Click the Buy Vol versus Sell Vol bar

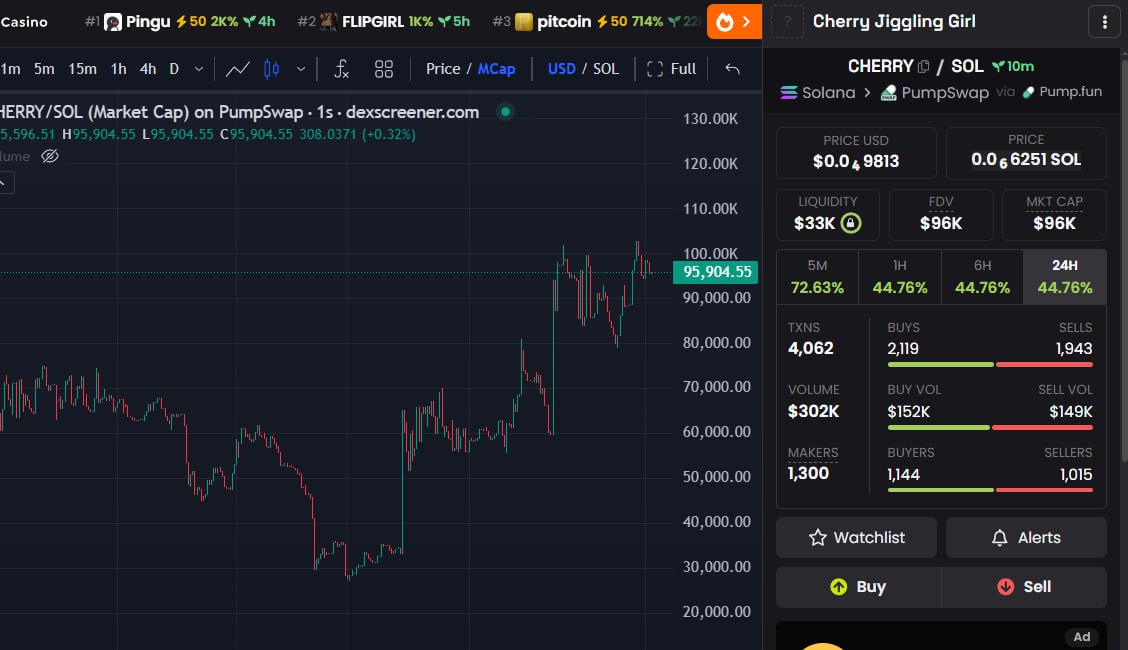point(990,428)
